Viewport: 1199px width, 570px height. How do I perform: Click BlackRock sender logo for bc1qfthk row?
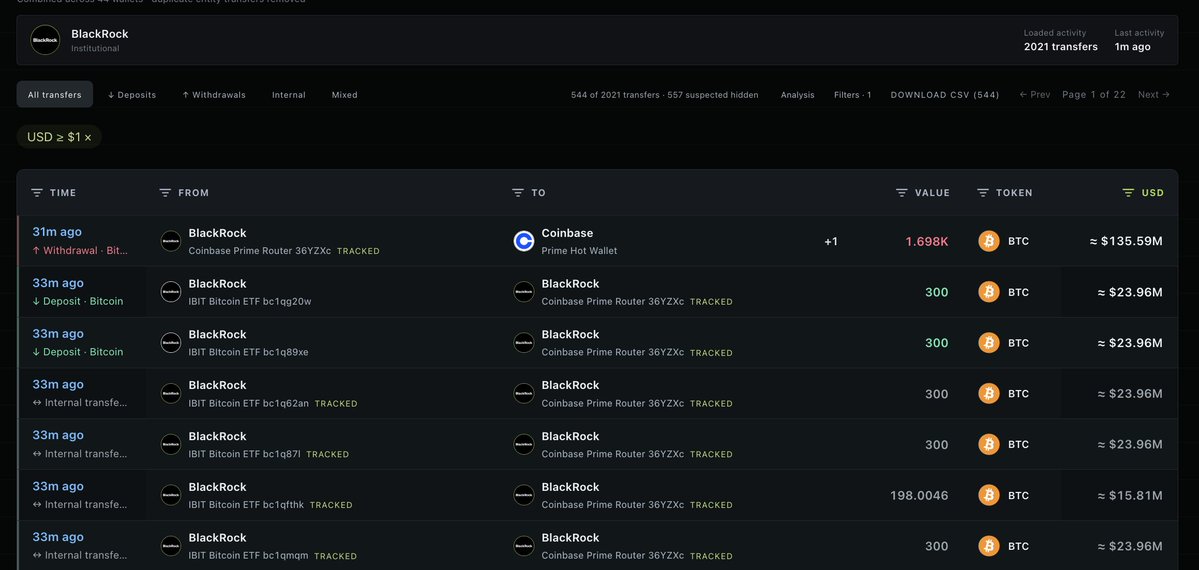[171, 495]
